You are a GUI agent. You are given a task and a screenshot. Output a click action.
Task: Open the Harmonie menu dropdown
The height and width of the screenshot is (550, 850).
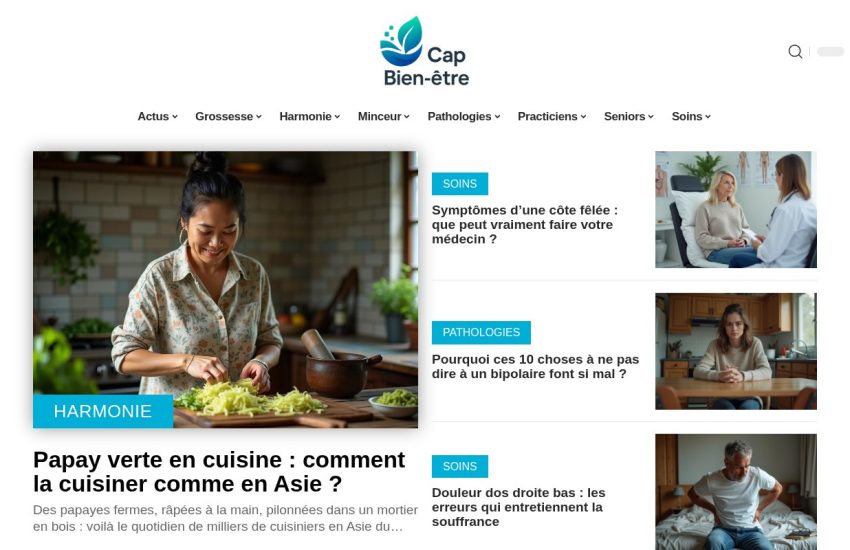click(310, 117)
